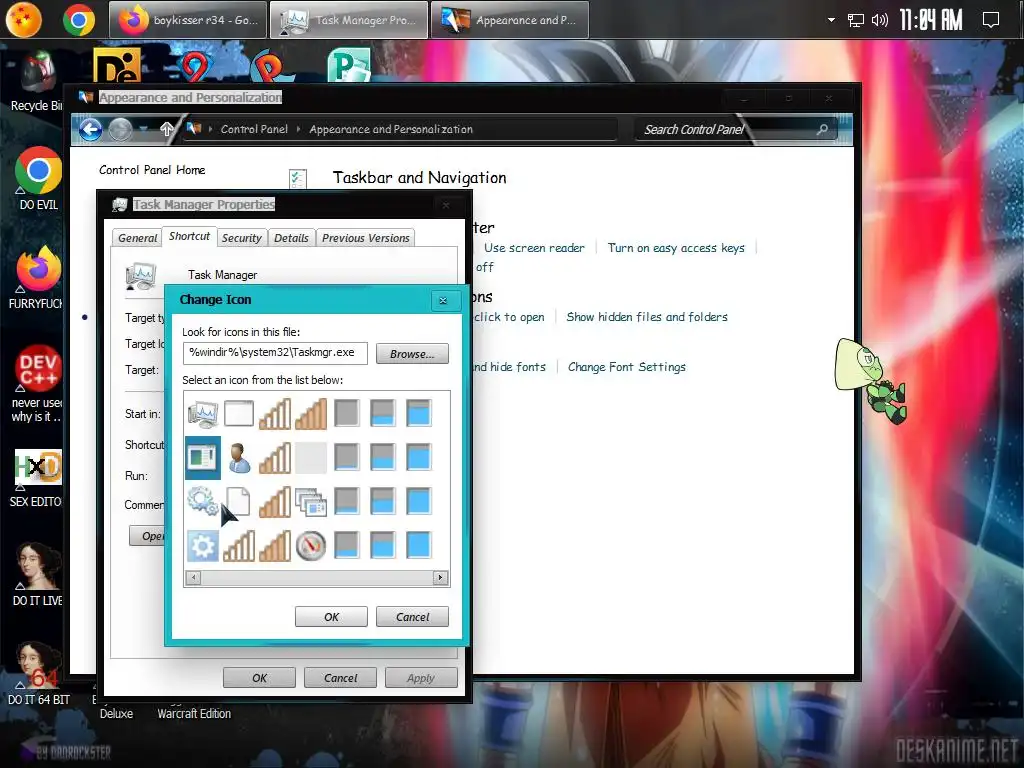Image resolution: width=1024 pixels, height=768 pixels.
Task: Go back in Control Panel window
Action: point(91,129)
